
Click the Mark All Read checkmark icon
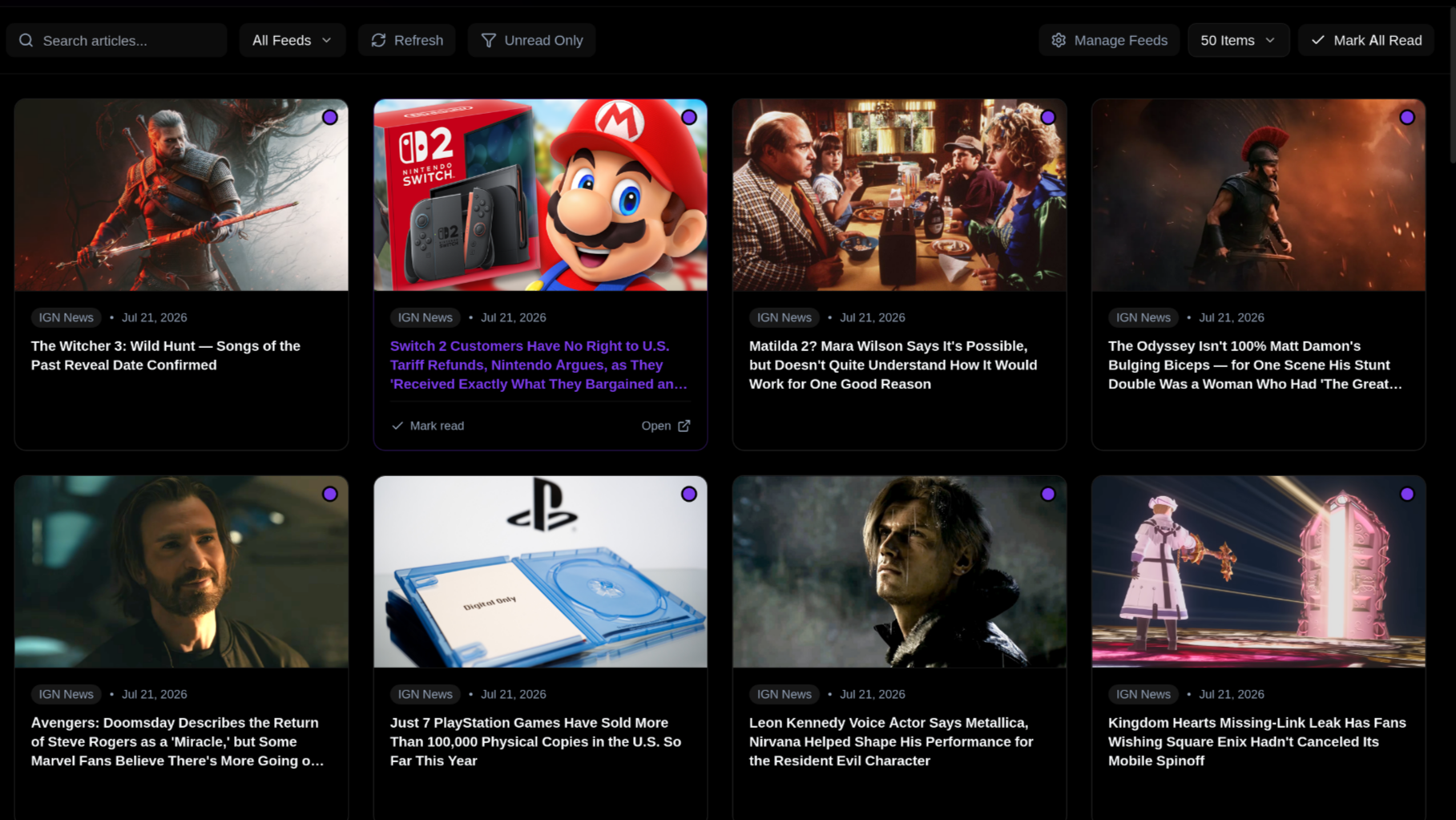tap(1317, 40)
